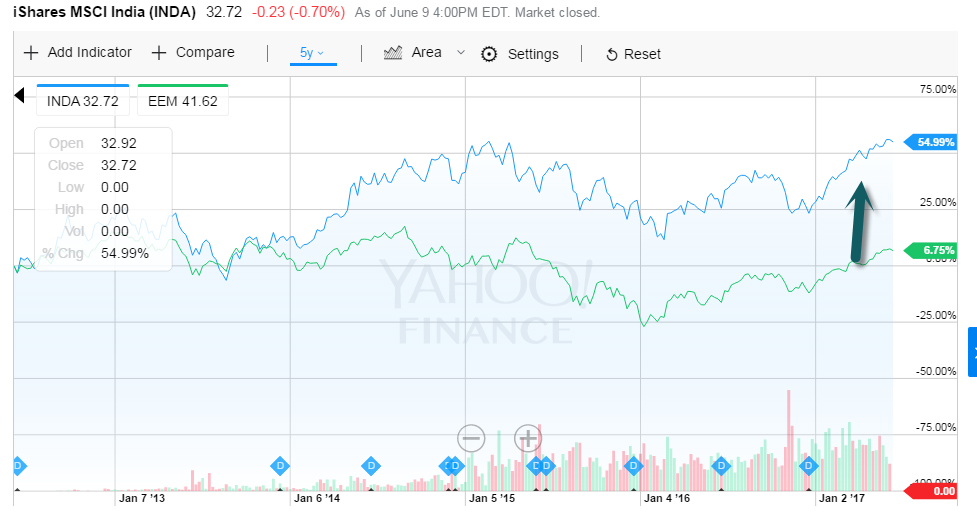977x523 pixels.
Task: Click the 75.00% y-axis label
Action: 938,89
